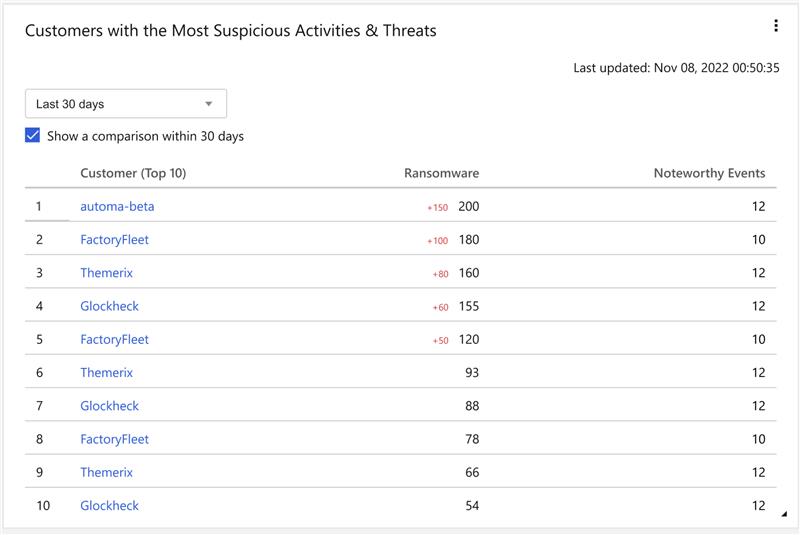800x535 pixels.
Task: Uncheck Show a comparison within 30 days
Action: (x=33, y=136)
